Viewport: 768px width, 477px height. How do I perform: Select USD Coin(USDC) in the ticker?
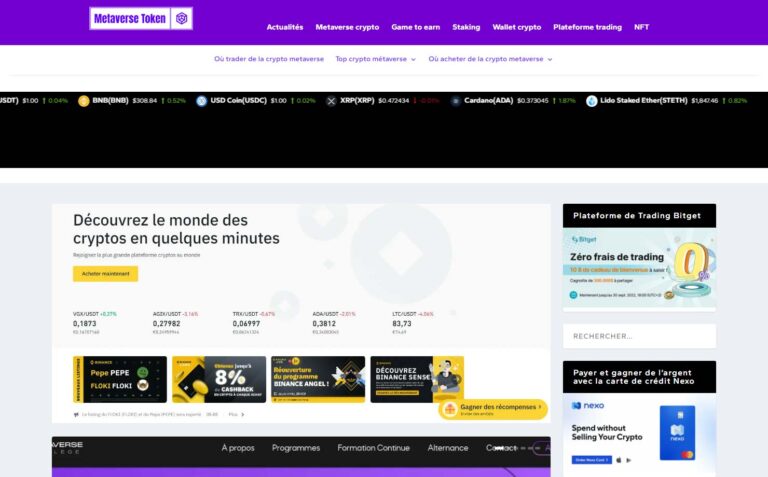coord(239,100)
